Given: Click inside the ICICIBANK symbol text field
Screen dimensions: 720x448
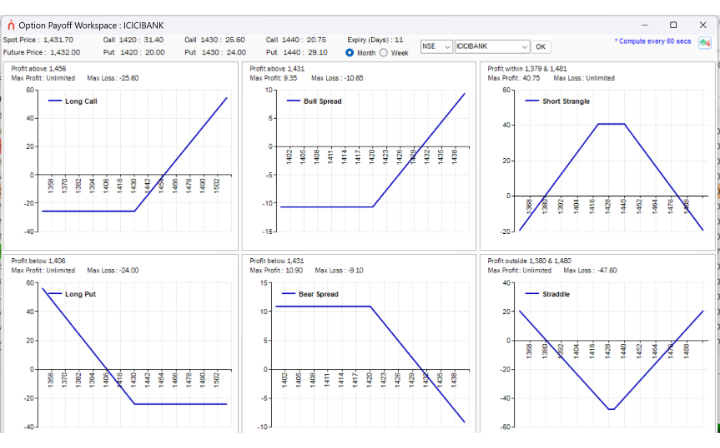Looking at the screenshot, I should (487, 47).
